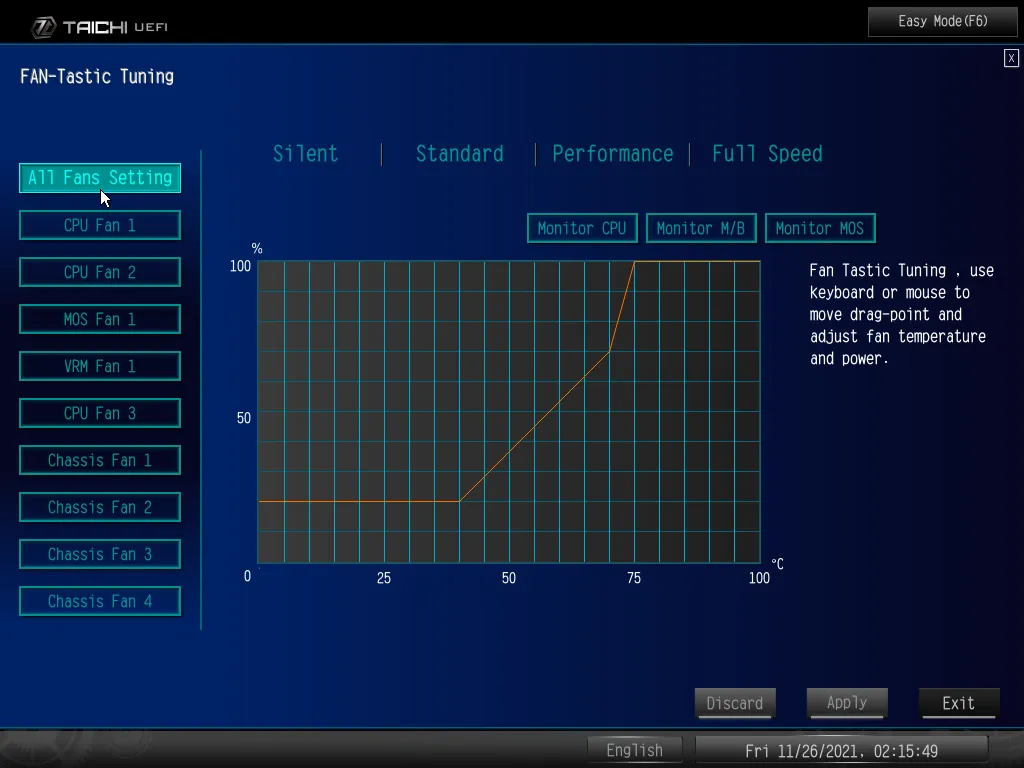Close the tuning window with X

pos(1011,58)
